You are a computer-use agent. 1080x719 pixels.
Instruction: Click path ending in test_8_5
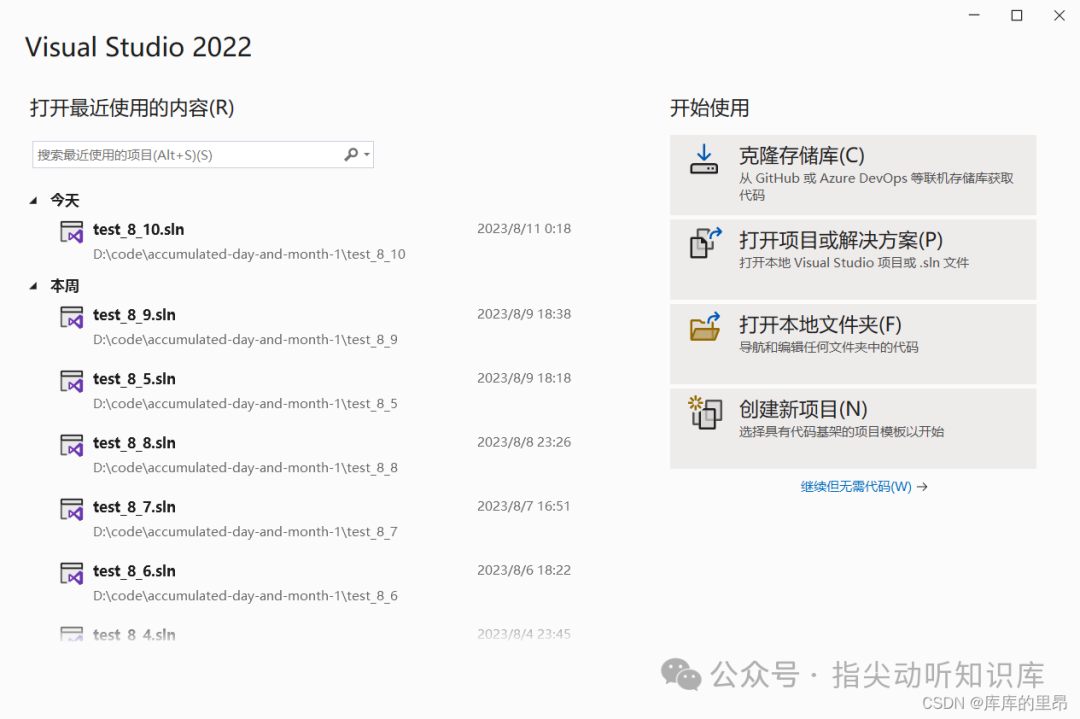point(245,404)
